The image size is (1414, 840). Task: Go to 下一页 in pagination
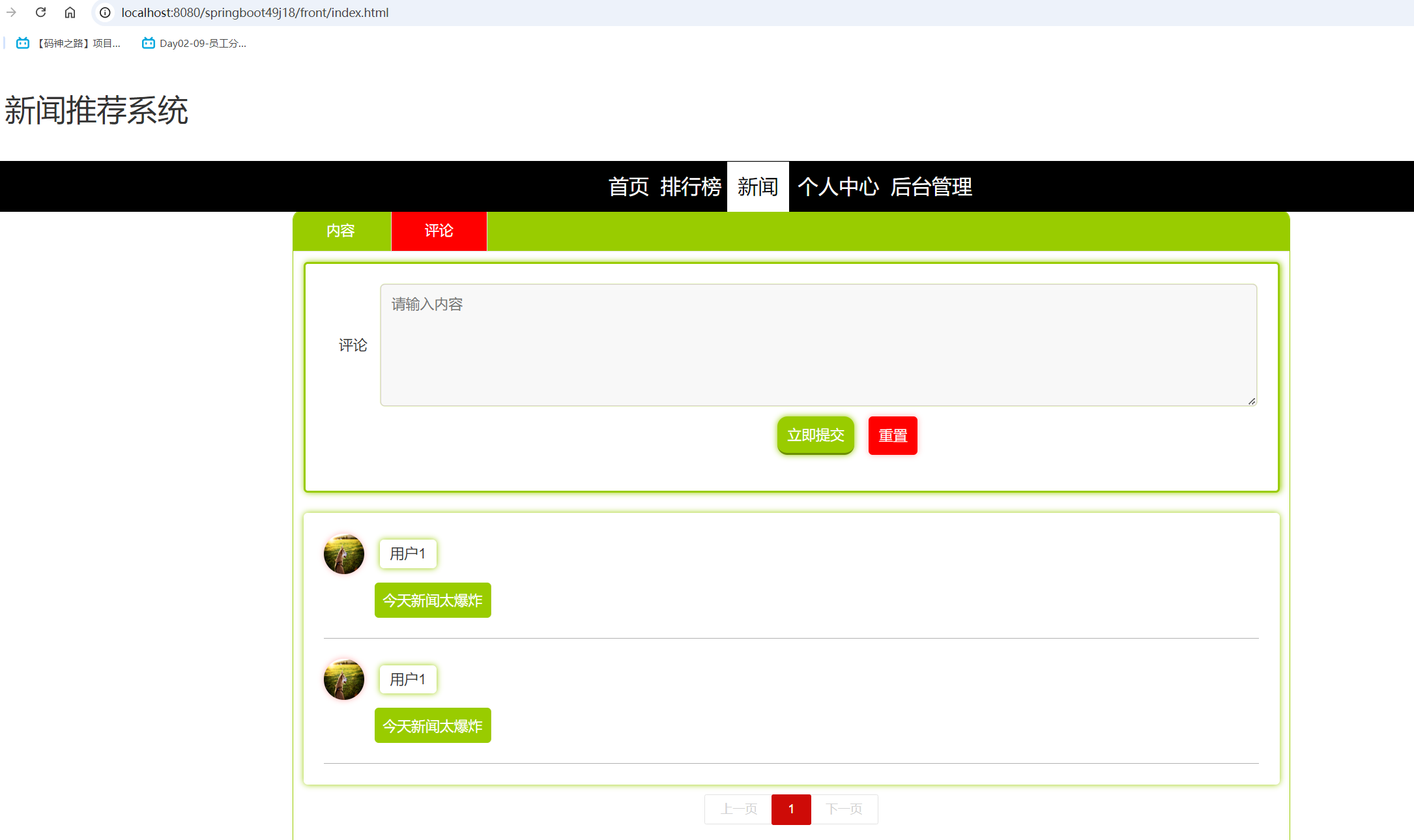point(844,809)
